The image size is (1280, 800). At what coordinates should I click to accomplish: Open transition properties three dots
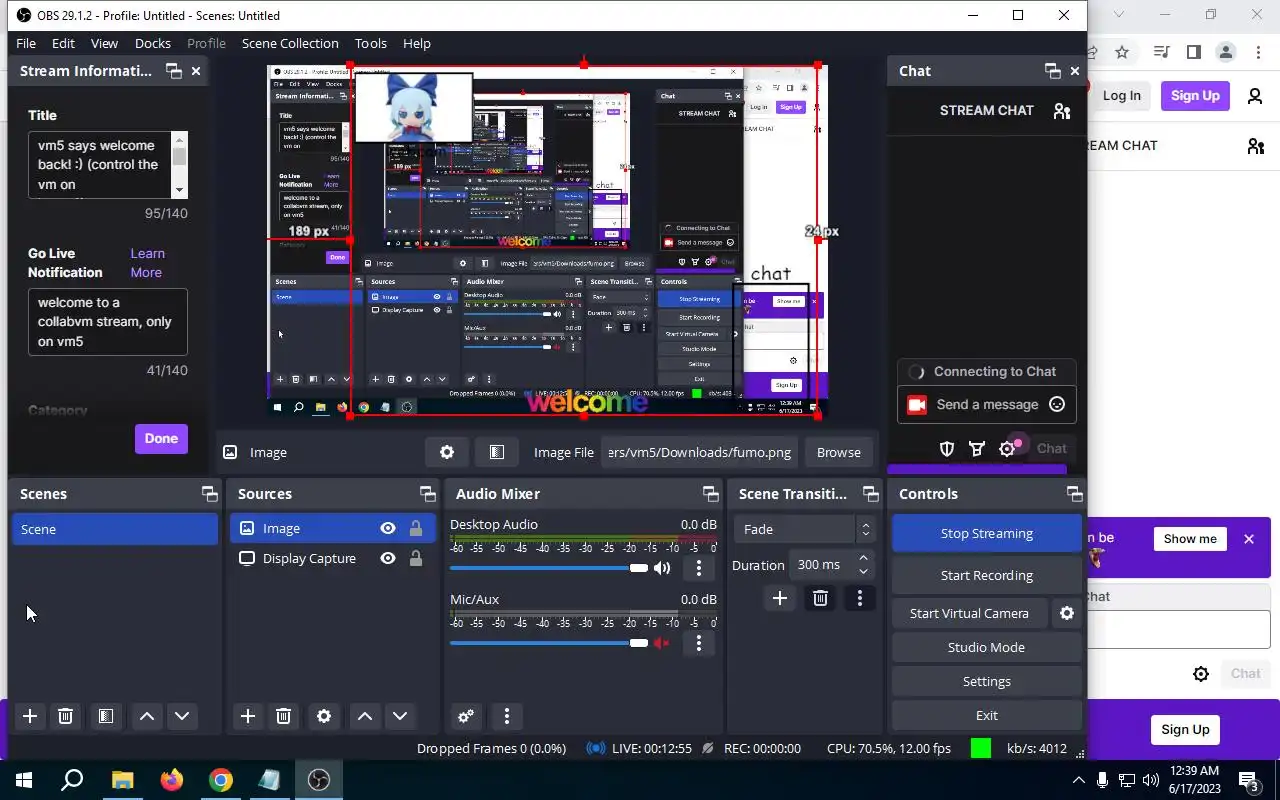860,598
